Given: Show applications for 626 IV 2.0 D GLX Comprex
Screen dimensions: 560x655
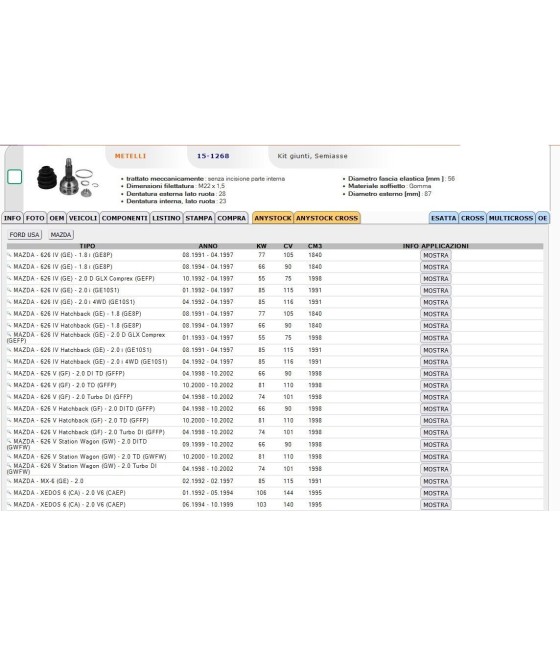Looking at the screenshot, I should click(436, 279).
